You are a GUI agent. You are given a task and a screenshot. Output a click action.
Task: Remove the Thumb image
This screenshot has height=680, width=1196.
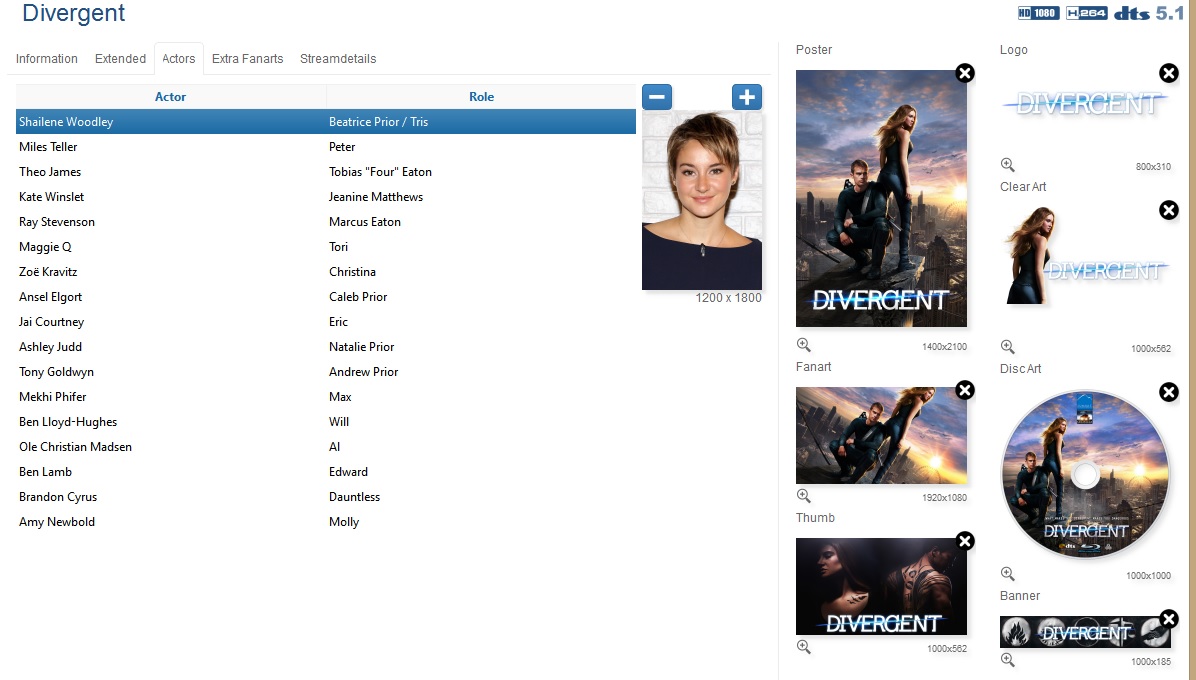click(x=965, y=541)
